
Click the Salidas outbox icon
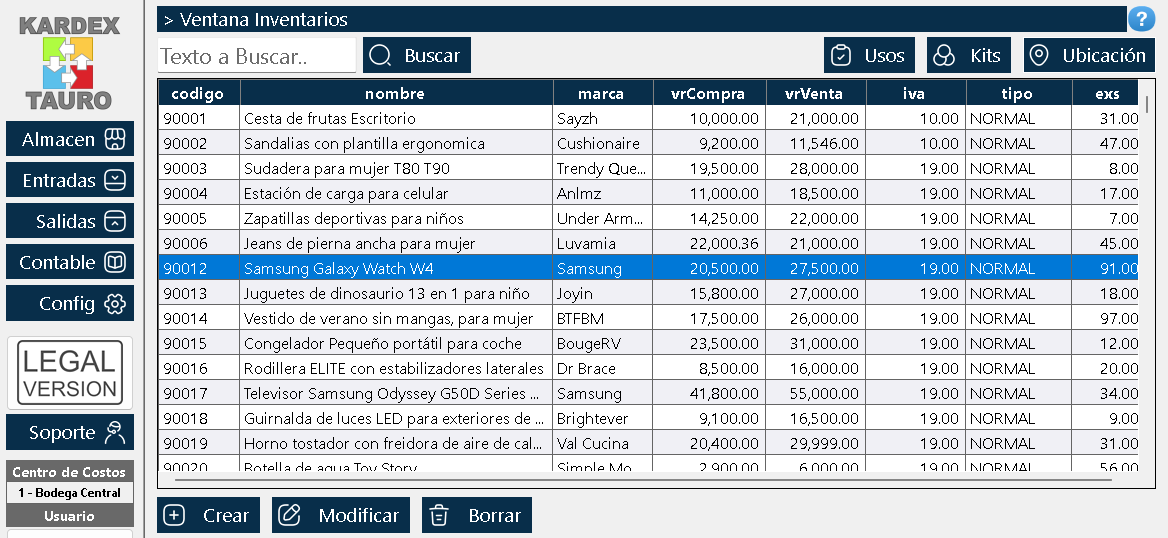click(115, 221)
